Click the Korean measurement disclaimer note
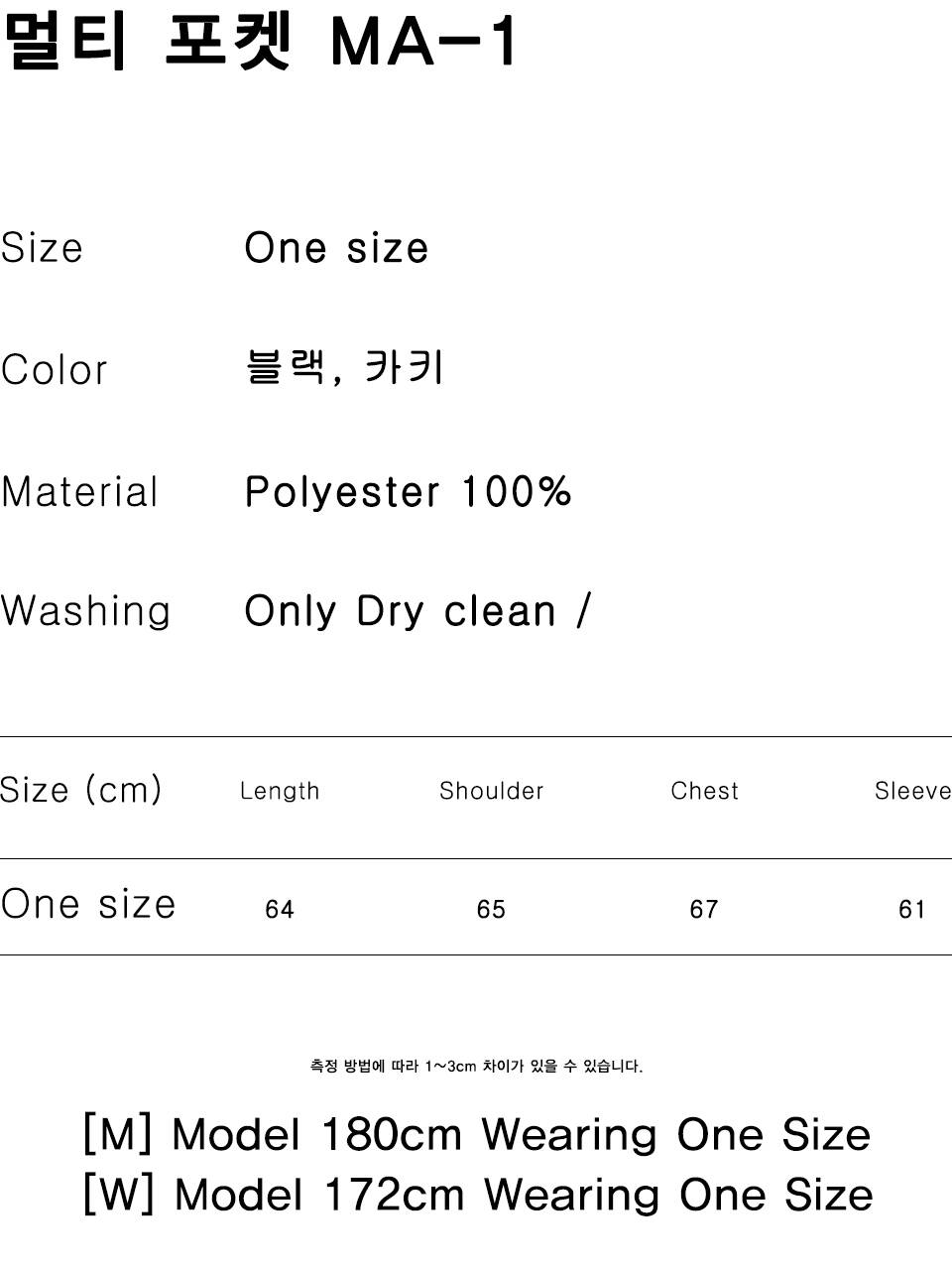This screenshot has width=952, height=1270. (476, 1067)
